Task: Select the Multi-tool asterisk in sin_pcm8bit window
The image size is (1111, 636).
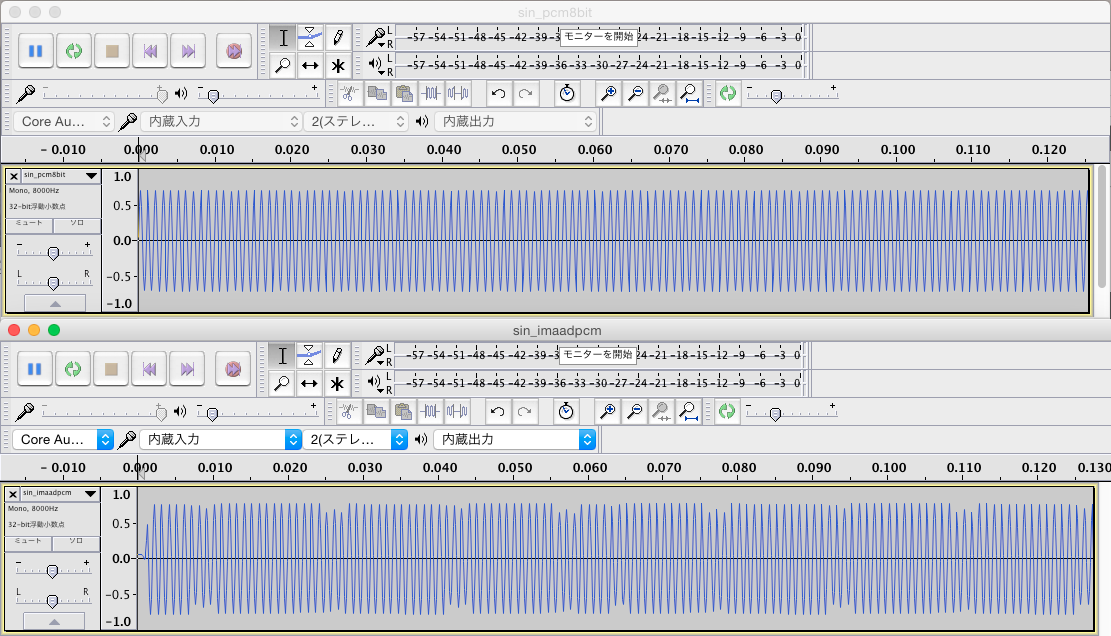Action: pyautogui.click(x=338, y=66)
